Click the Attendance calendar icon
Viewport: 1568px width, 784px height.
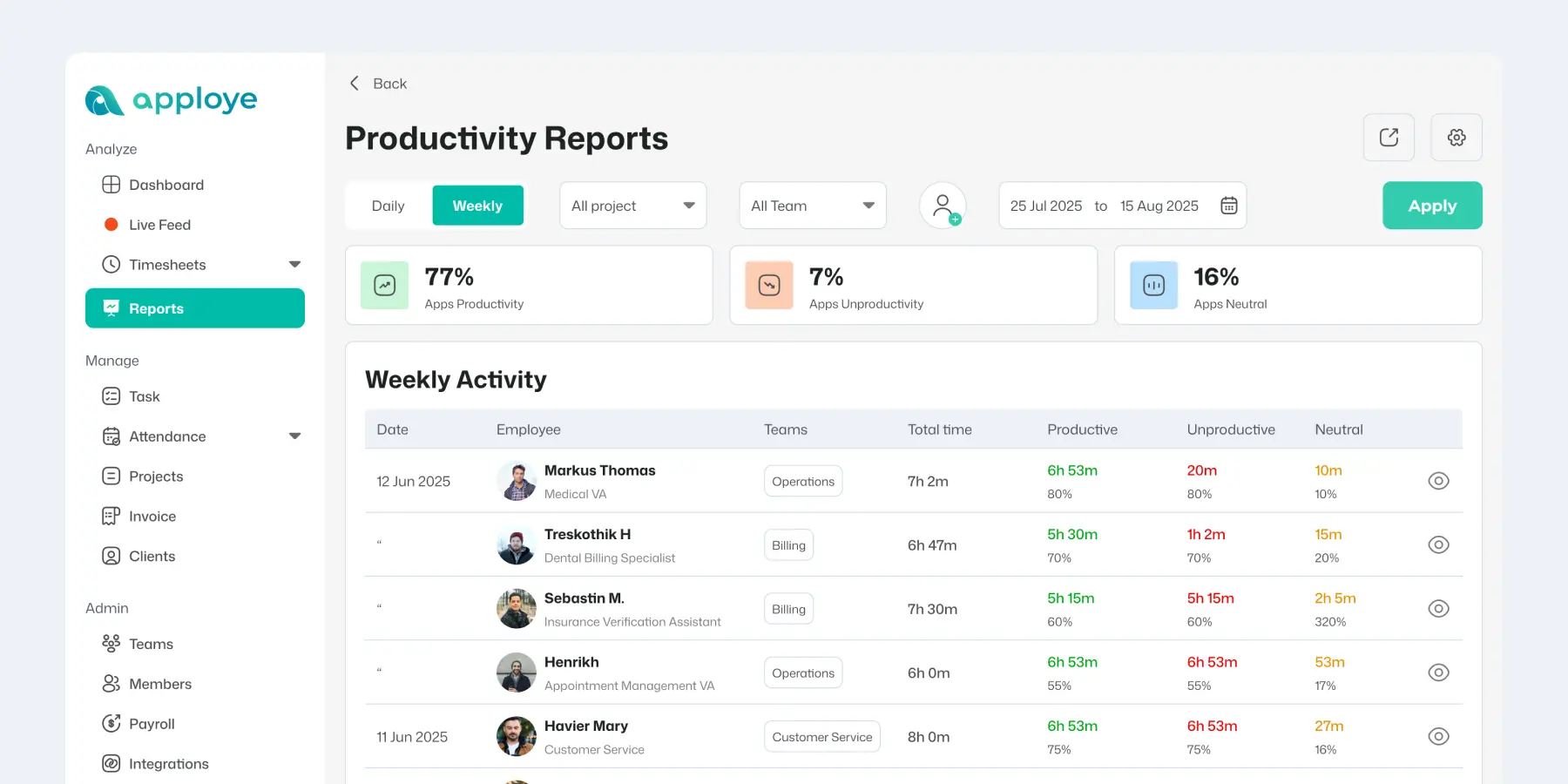[x=111, y=436]
